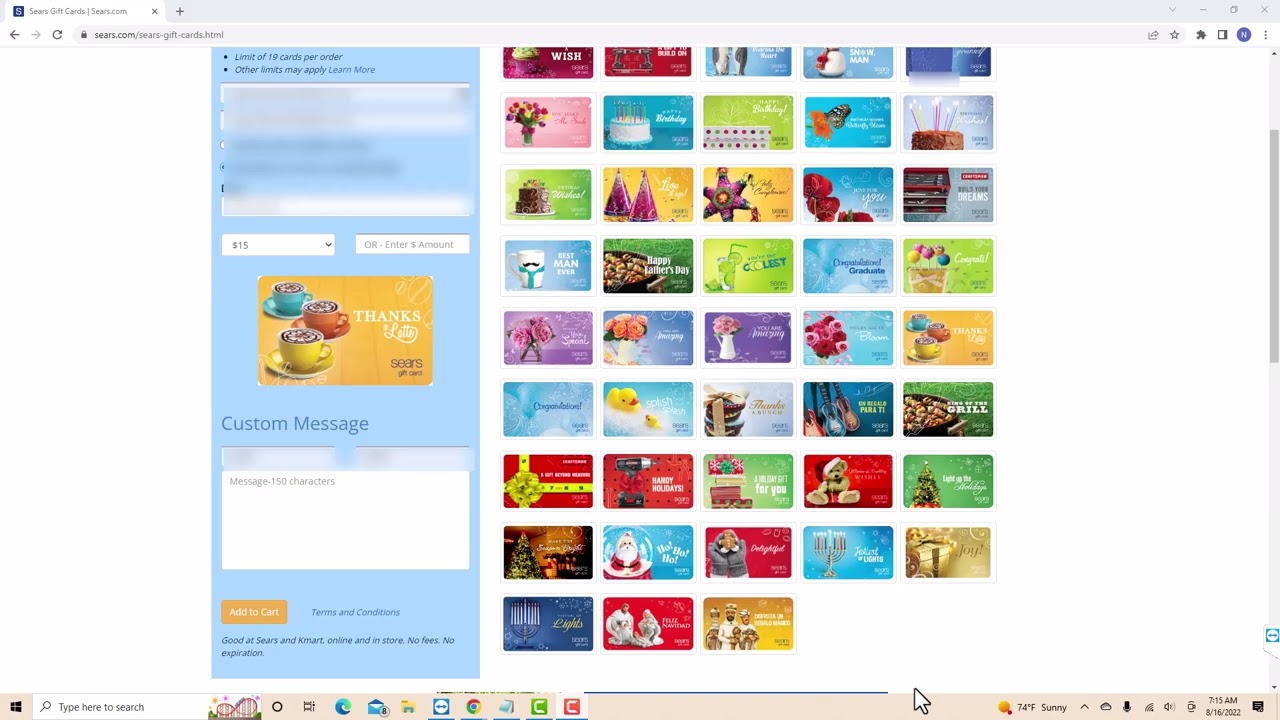Pick the Congratulations Graduate card
This screenshot has width=1280, height=720.
pos(848,266)
